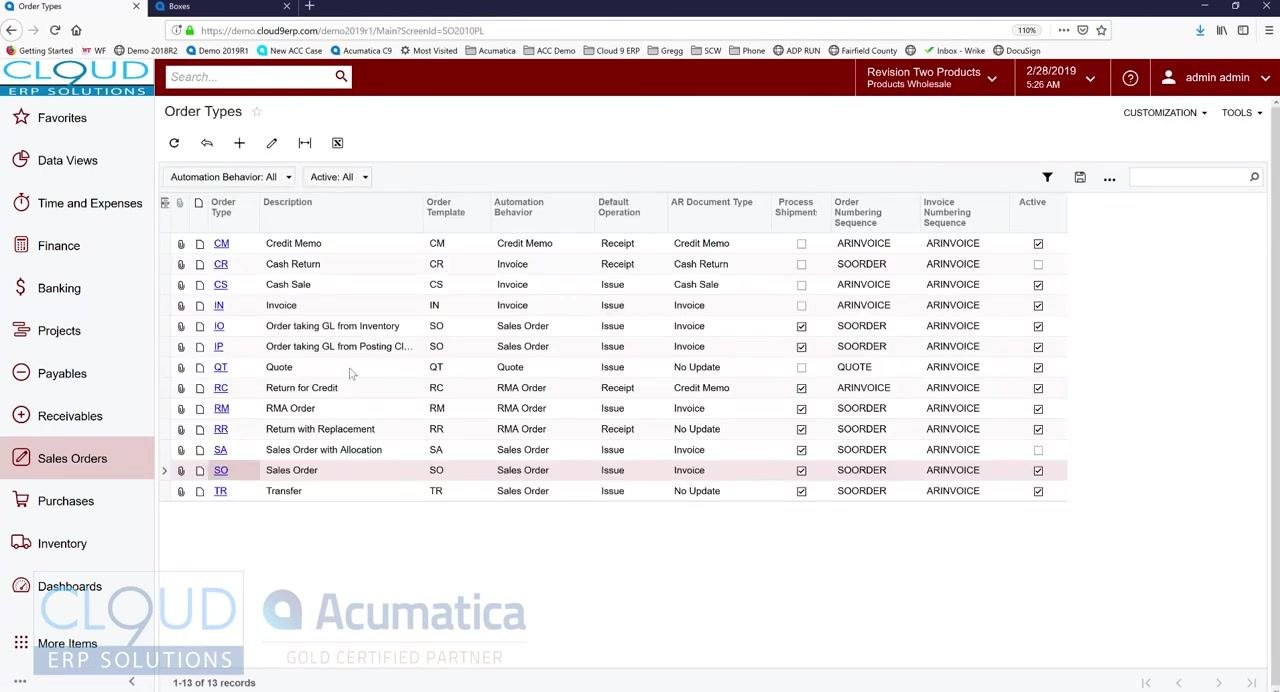The image size is (1280, 692).
Task: Click the magnifier in global search
Action: coord(341,76)
